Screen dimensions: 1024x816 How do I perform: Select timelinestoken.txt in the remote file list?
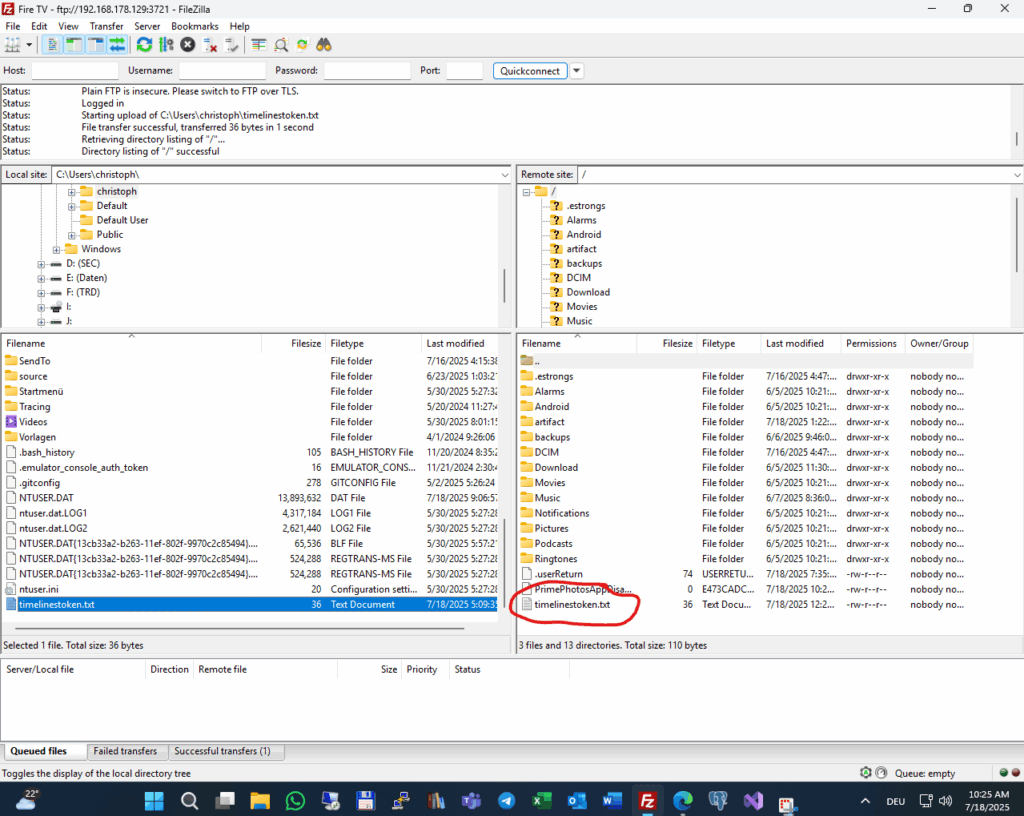pyautogui.click(x=746, y=604)
